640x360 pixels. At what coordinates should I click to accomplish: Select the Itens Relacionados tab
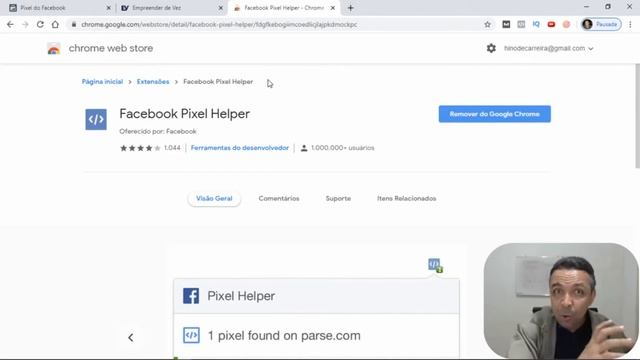(407, 198)
